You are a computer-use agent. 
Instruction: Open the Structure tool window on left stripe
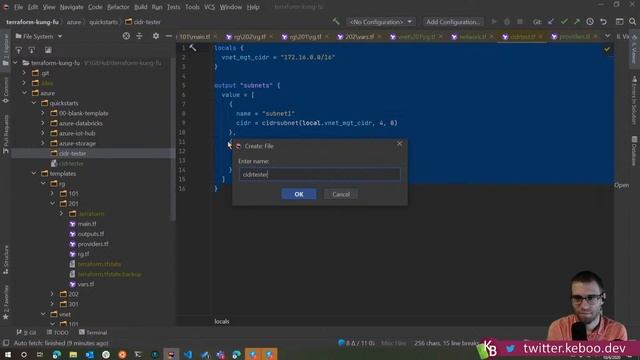[5, 259]
